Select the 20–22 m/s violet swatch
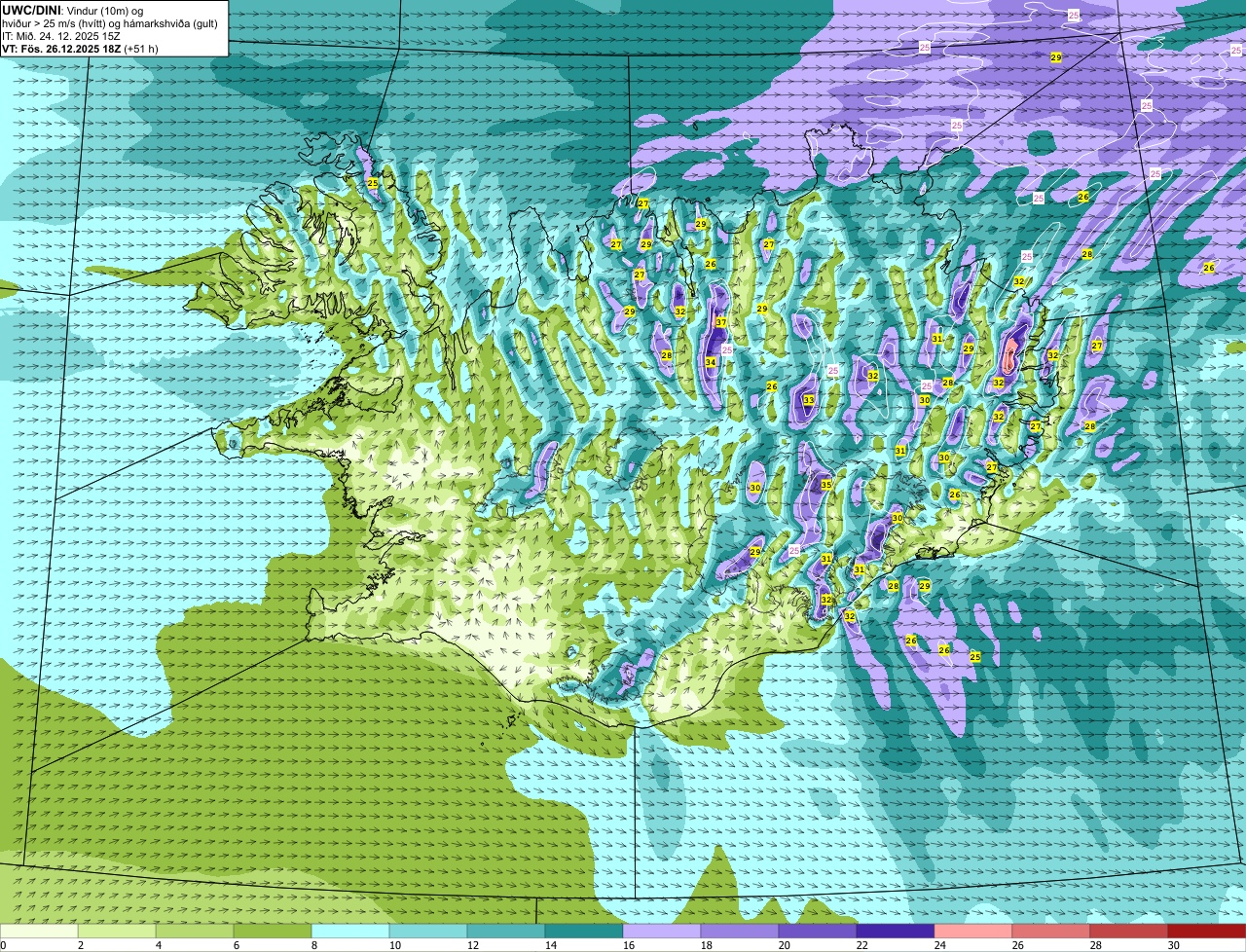Image resolution: width=1246 pixels, height=952 pixels. [818, 931]
